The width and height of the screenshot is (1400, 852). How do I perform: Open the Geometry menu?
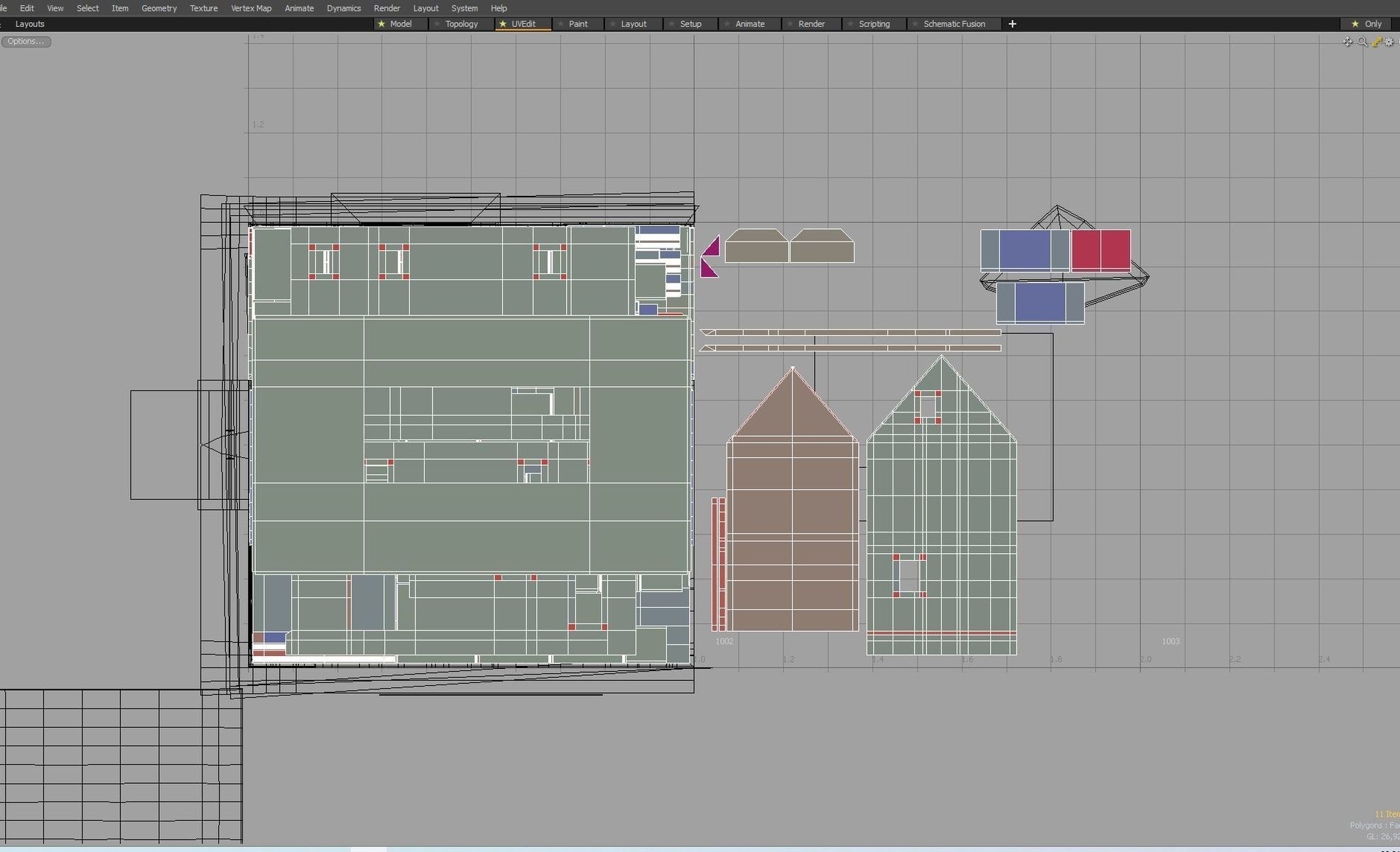(158, 8)
